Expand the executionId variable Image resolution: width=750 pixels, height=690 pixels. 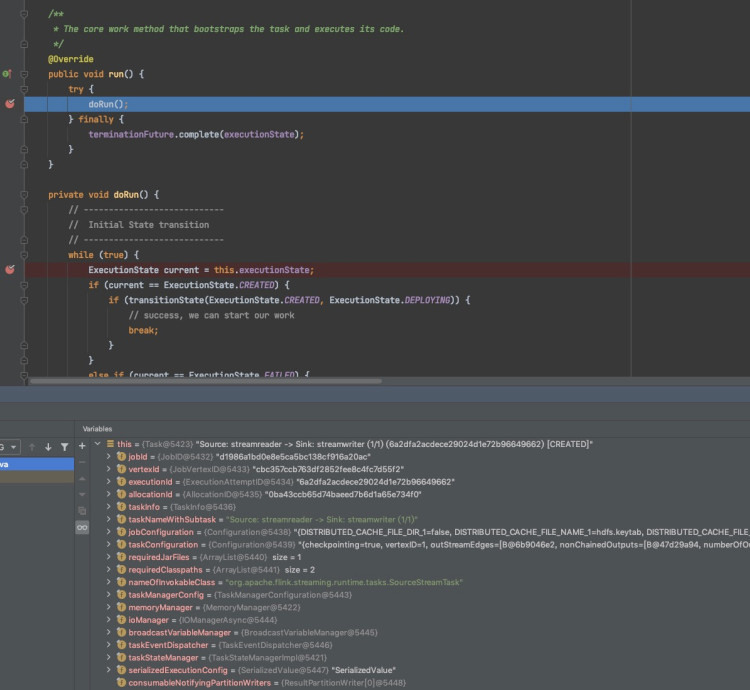[x=109, y=482]
